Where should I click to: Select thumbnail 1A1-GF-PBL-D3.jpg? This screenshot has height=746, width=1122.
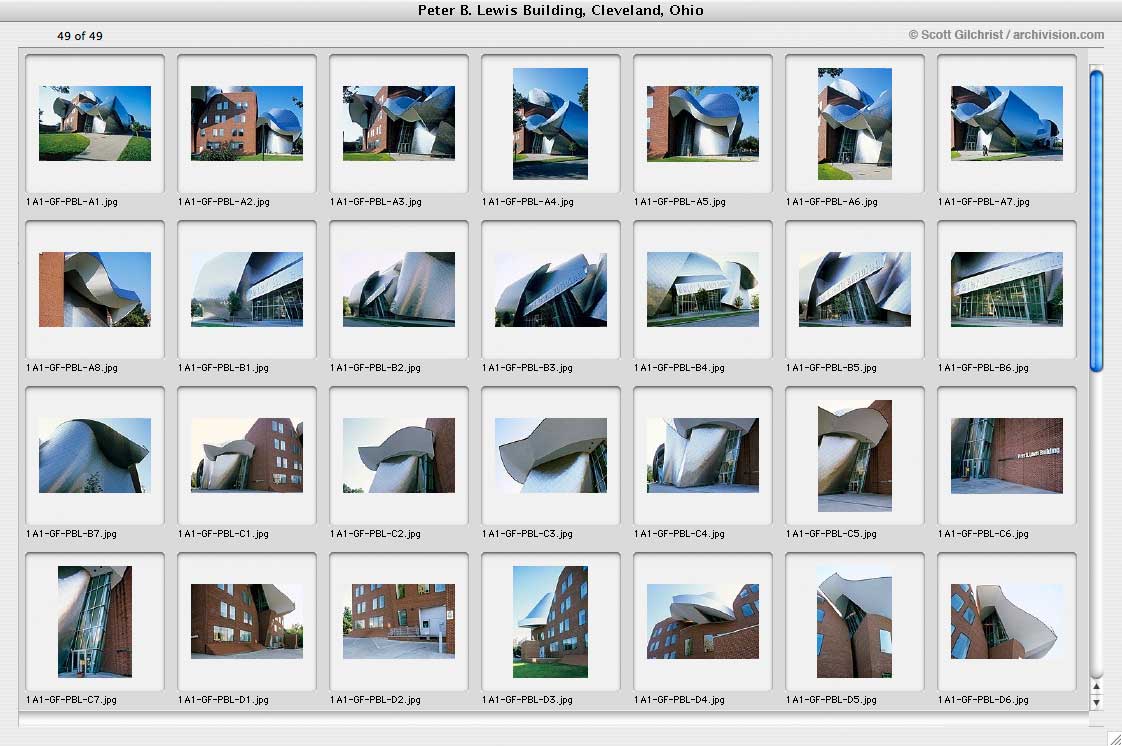(550, 622)
